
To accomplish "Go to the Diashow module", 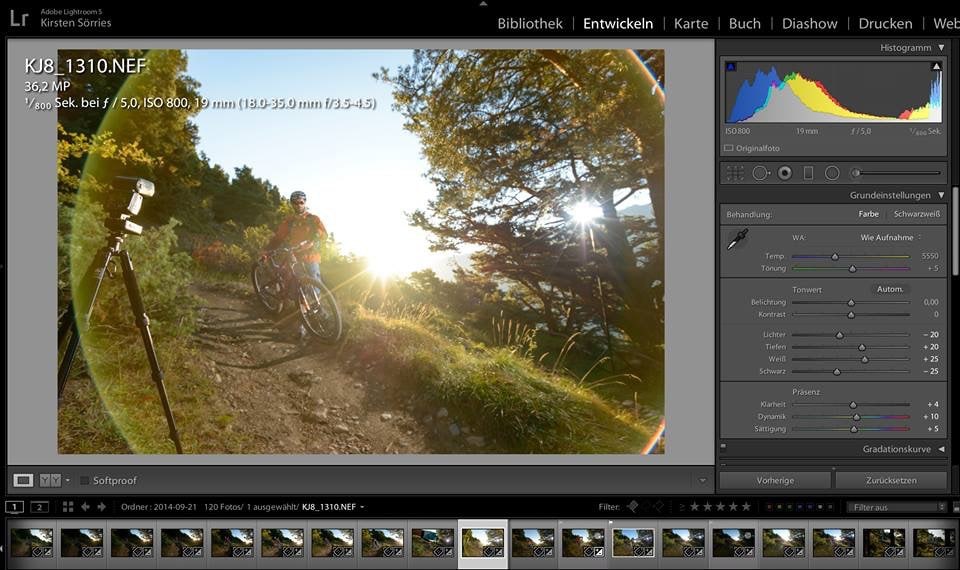I will (809, 23).
